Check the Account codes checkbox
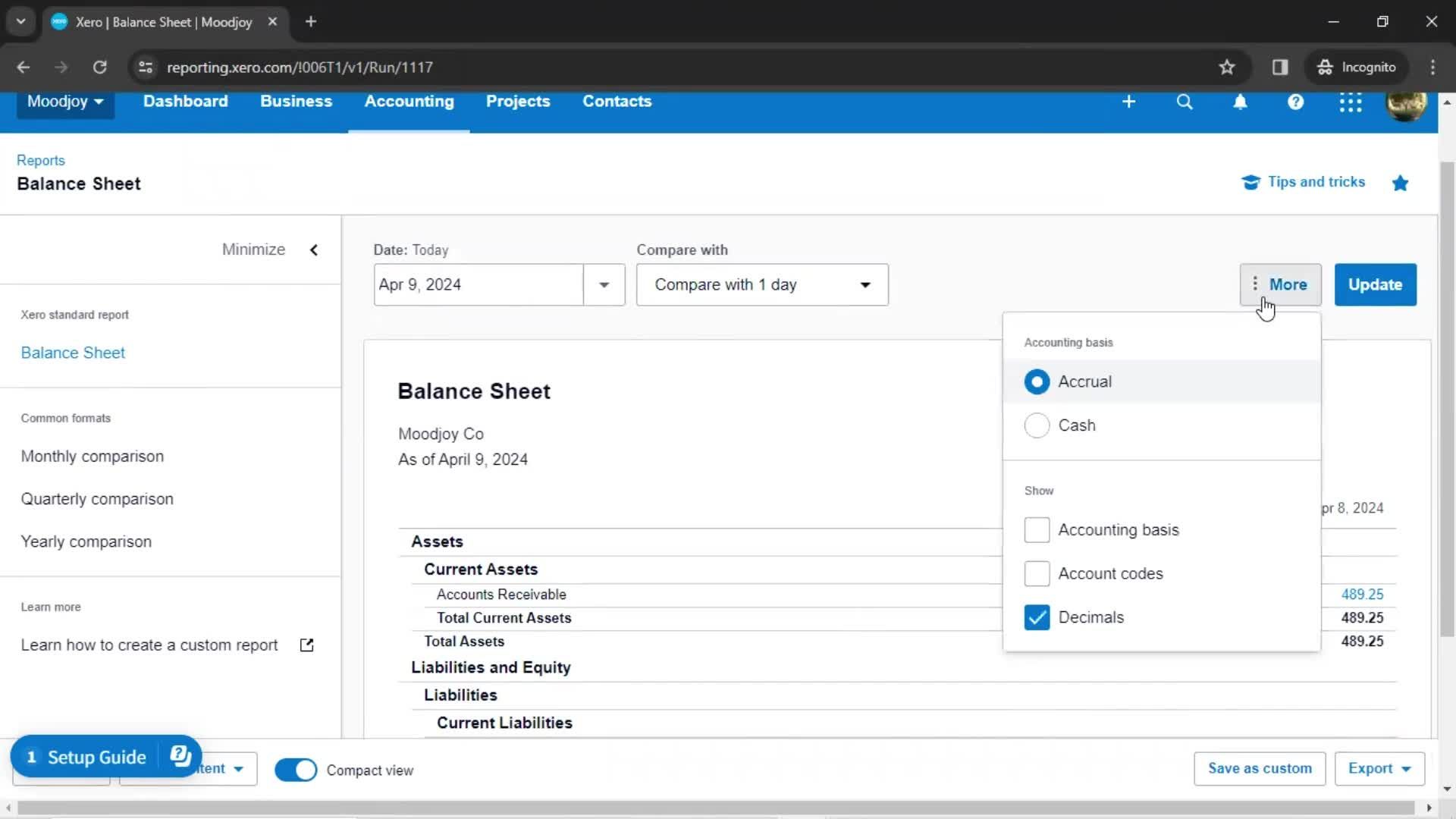This screenshot has width=1456, height=819. pyautogui.click(x=1037, y=573)
